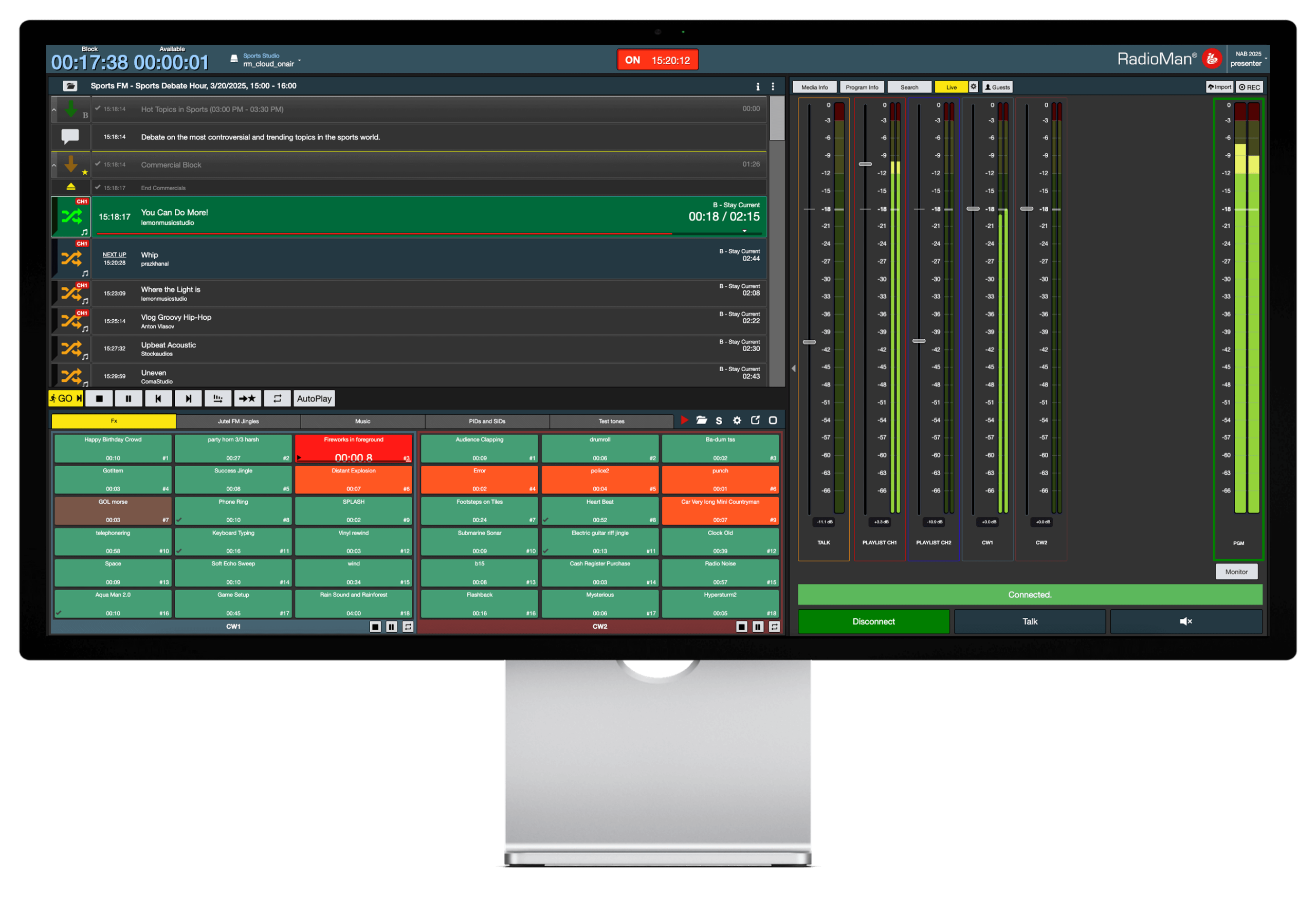Open the Search tab

(909, 87)
